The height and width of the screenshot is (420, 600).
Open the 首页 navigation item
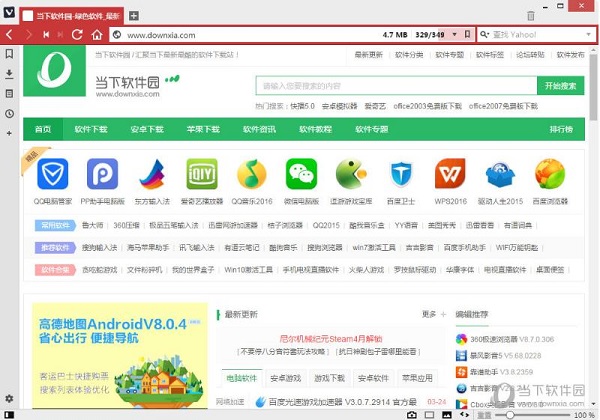coord(43,129)
